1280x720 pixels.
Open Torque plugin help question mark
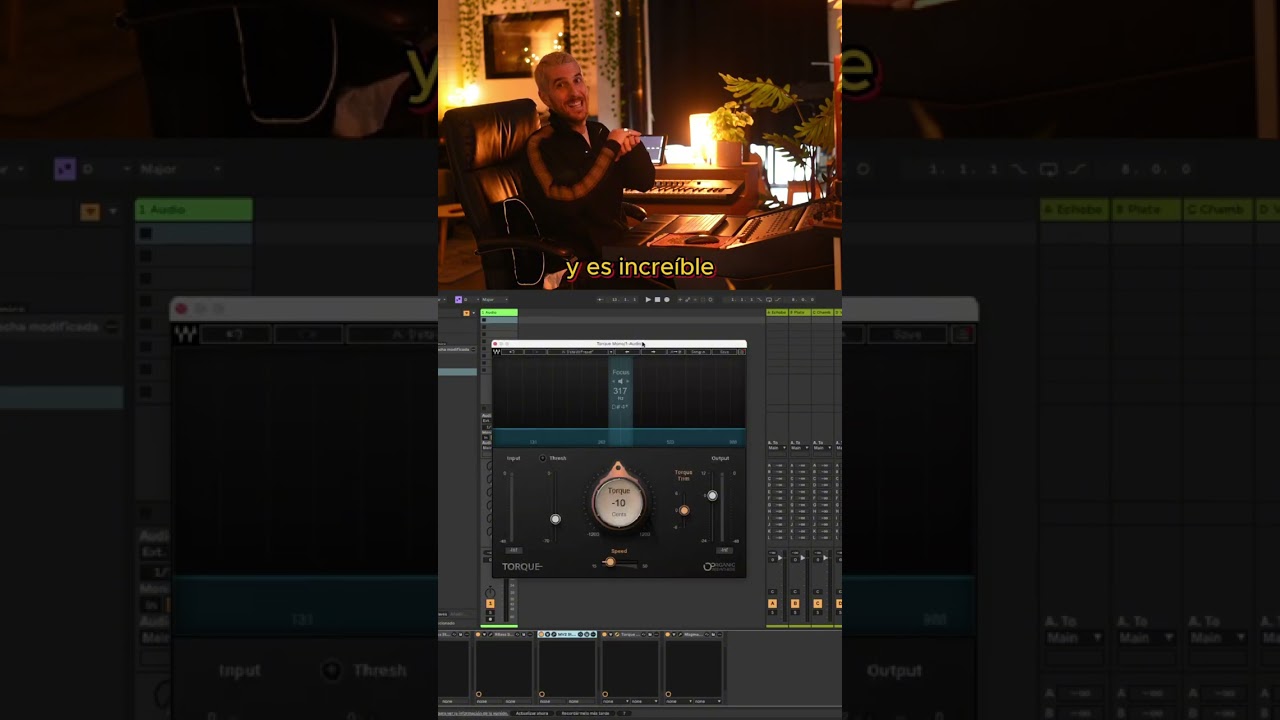[x=742, y=352]
